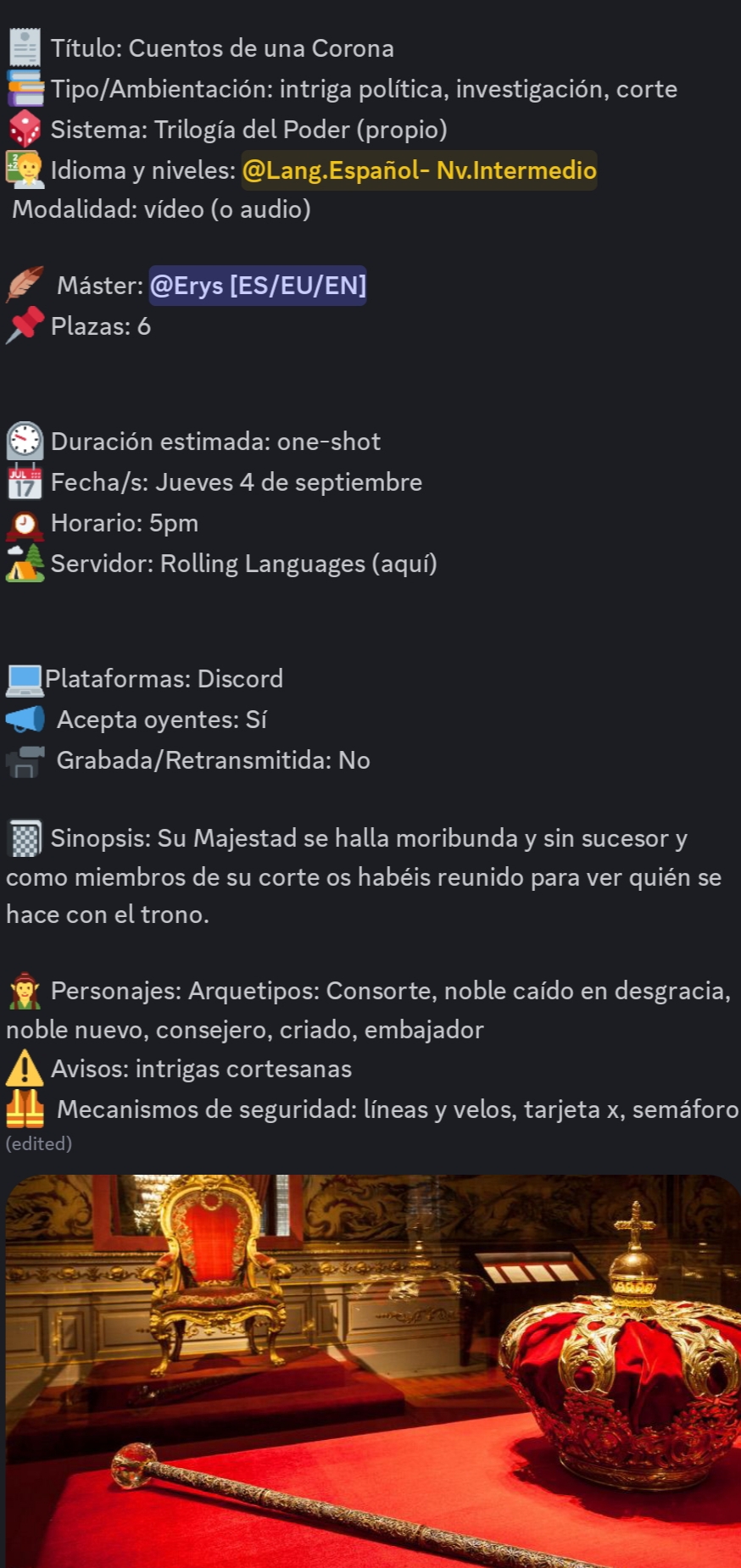Click the scroll emoji beside Título
Screen dimensions: 741x1568
pyautogui.click(x=25, y=47)
